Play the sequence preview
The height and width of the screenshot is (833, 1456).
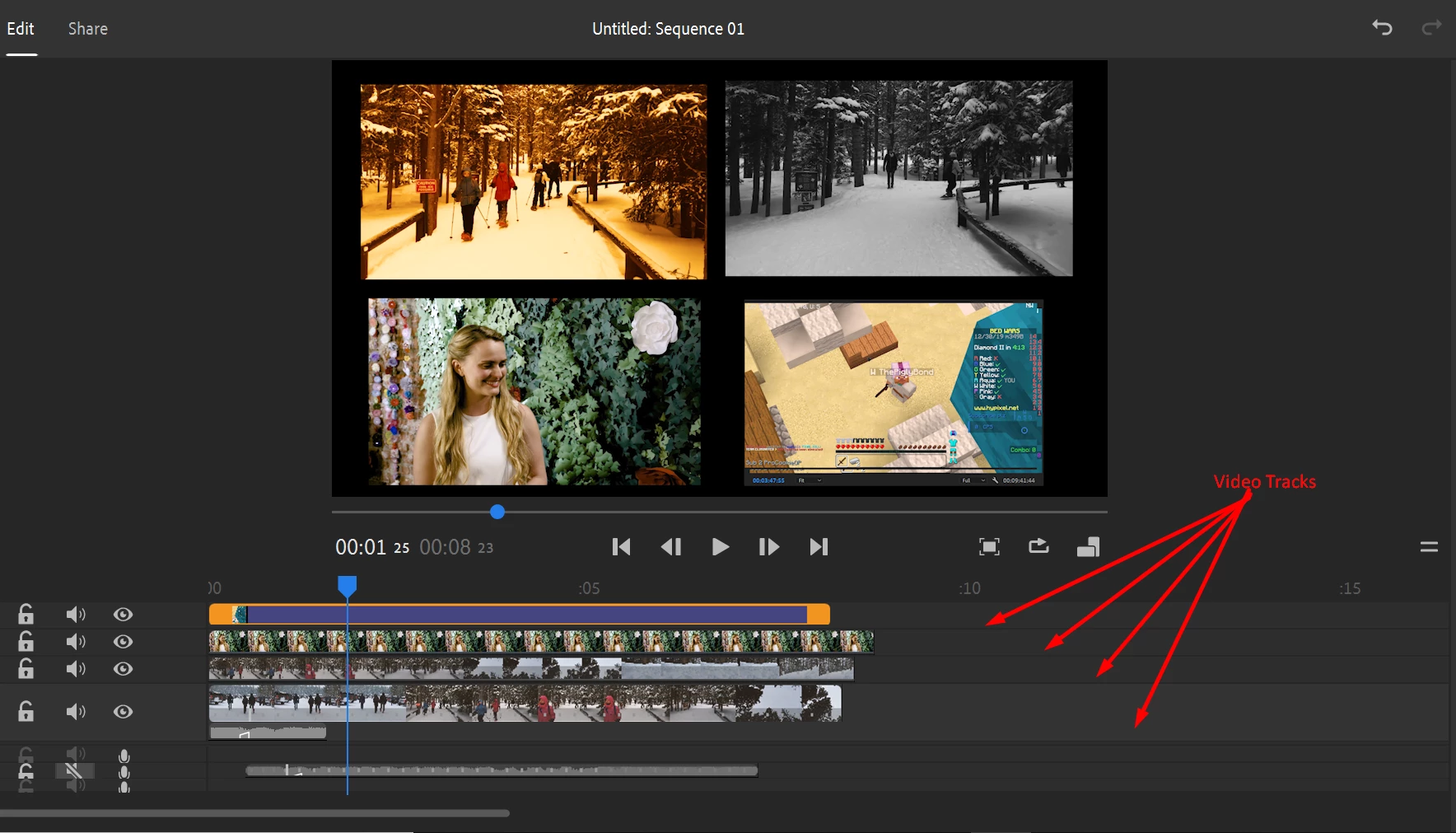(721, 547)
